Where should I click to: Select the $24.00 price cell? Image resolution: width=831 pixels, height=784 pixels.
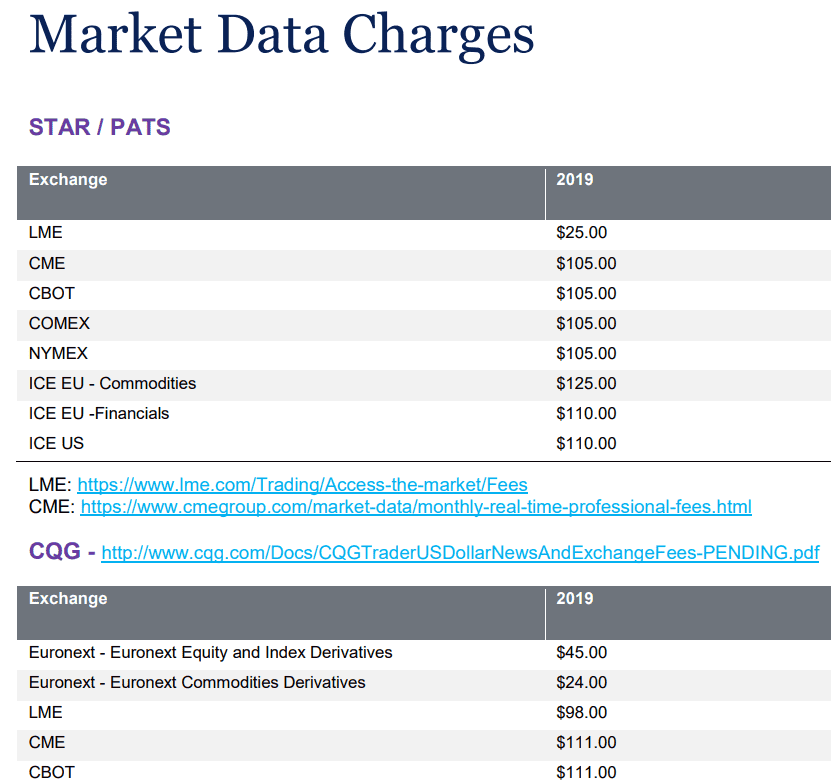point(581,683)
